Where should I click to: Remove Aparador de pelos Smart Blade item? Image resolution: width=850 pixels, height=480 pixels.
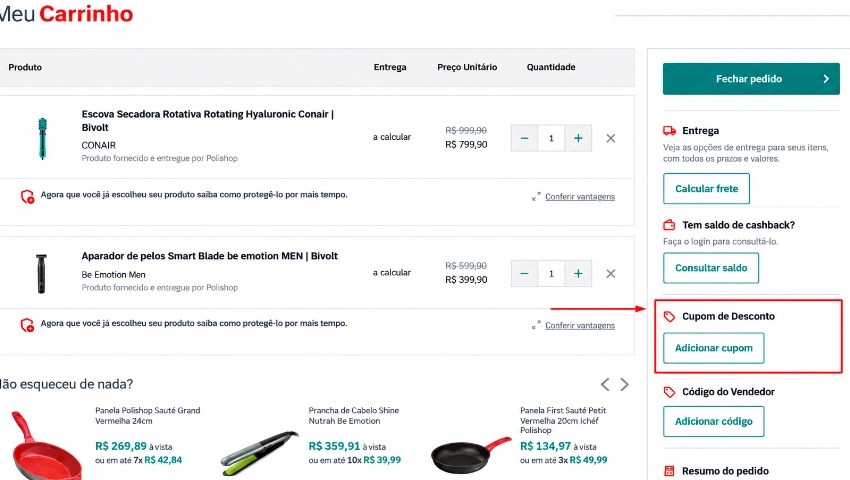(x=610, y=273)
